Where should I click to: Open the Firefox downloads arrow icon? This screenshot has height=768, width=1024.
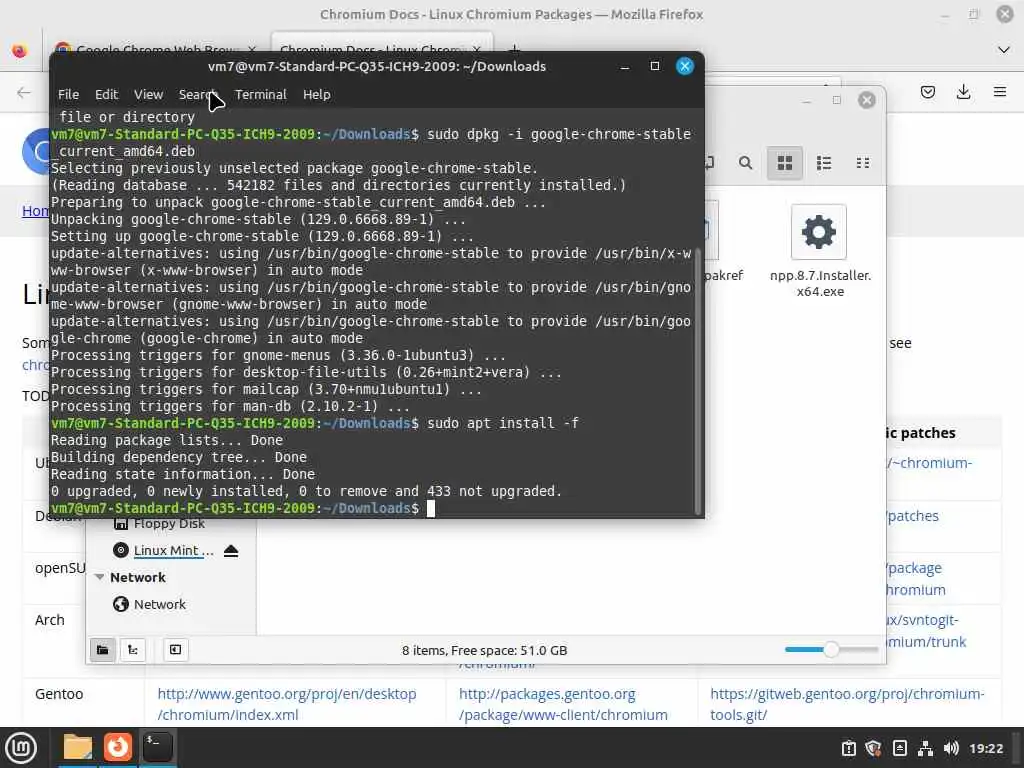point(963,92)
